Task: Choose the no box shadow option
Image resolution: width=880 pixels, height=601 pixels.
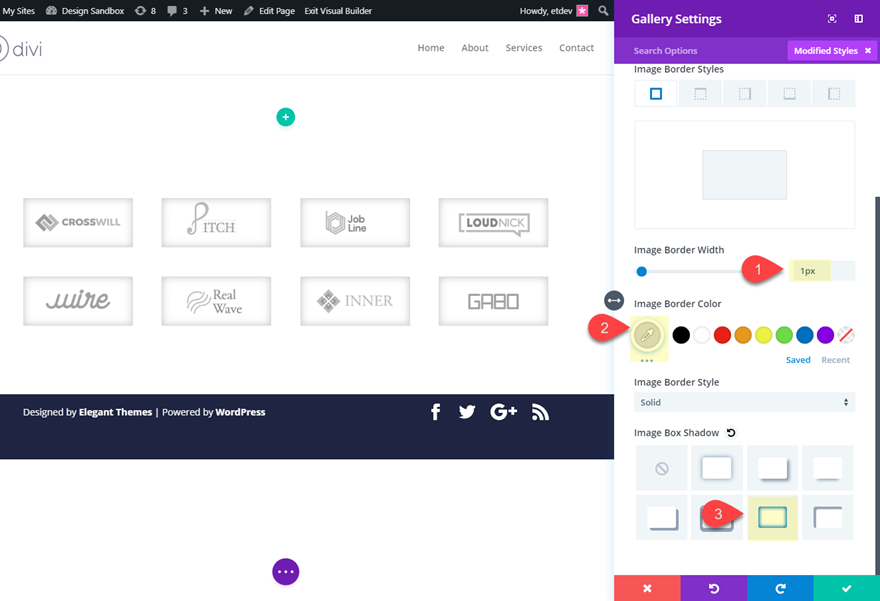Action: [x=662, y=468]
